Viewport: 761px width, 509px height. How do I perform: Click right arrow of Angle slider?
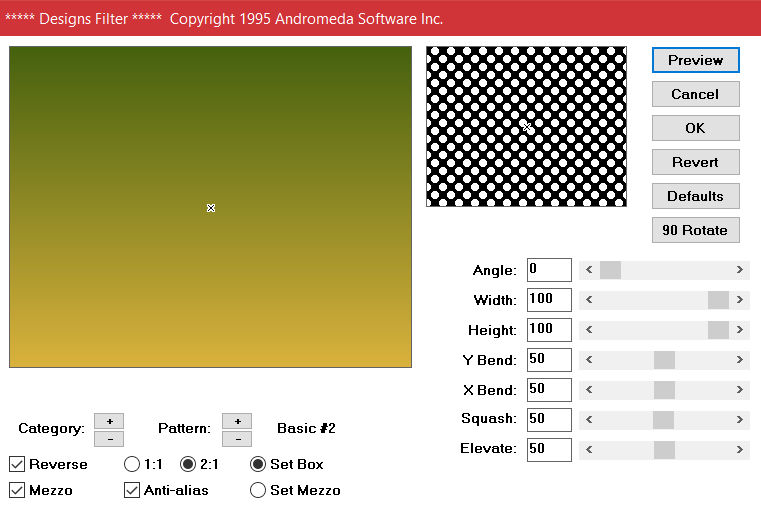(x=740, y=270)
